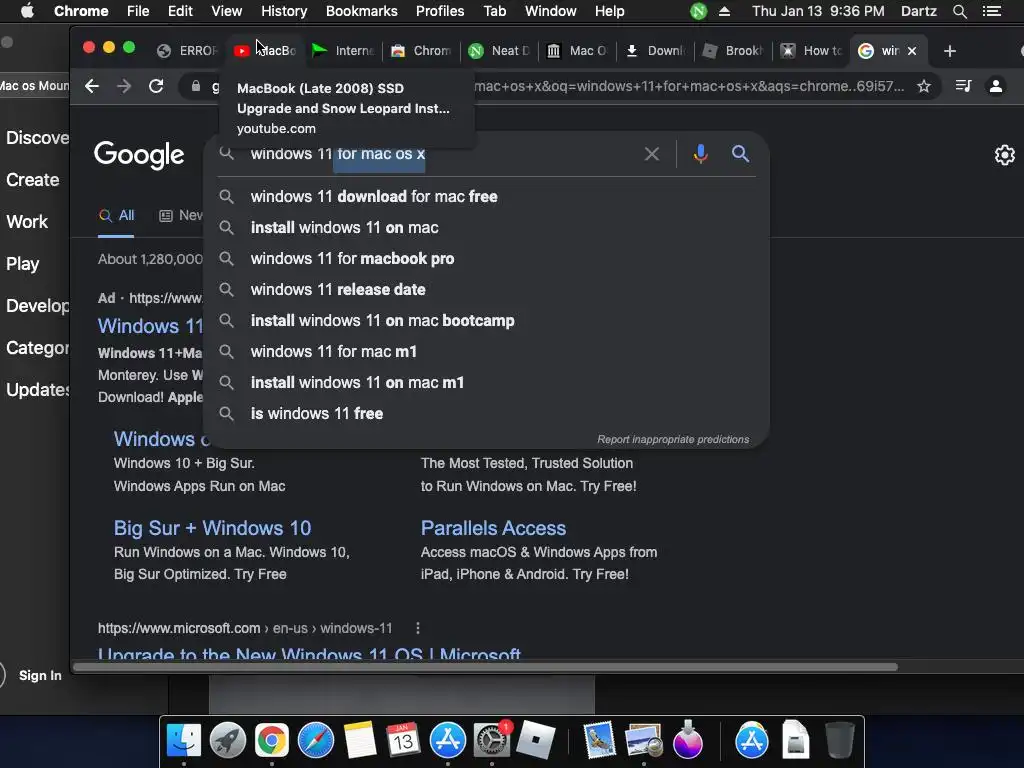Open Google Chrome from the Dock

[x=272, y=741]
